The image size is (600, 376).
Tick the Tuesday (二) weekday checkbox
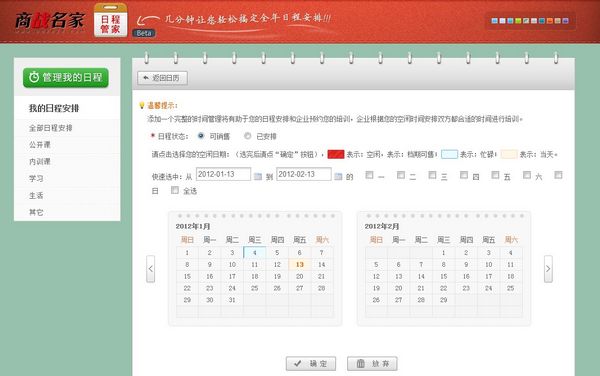401,175
